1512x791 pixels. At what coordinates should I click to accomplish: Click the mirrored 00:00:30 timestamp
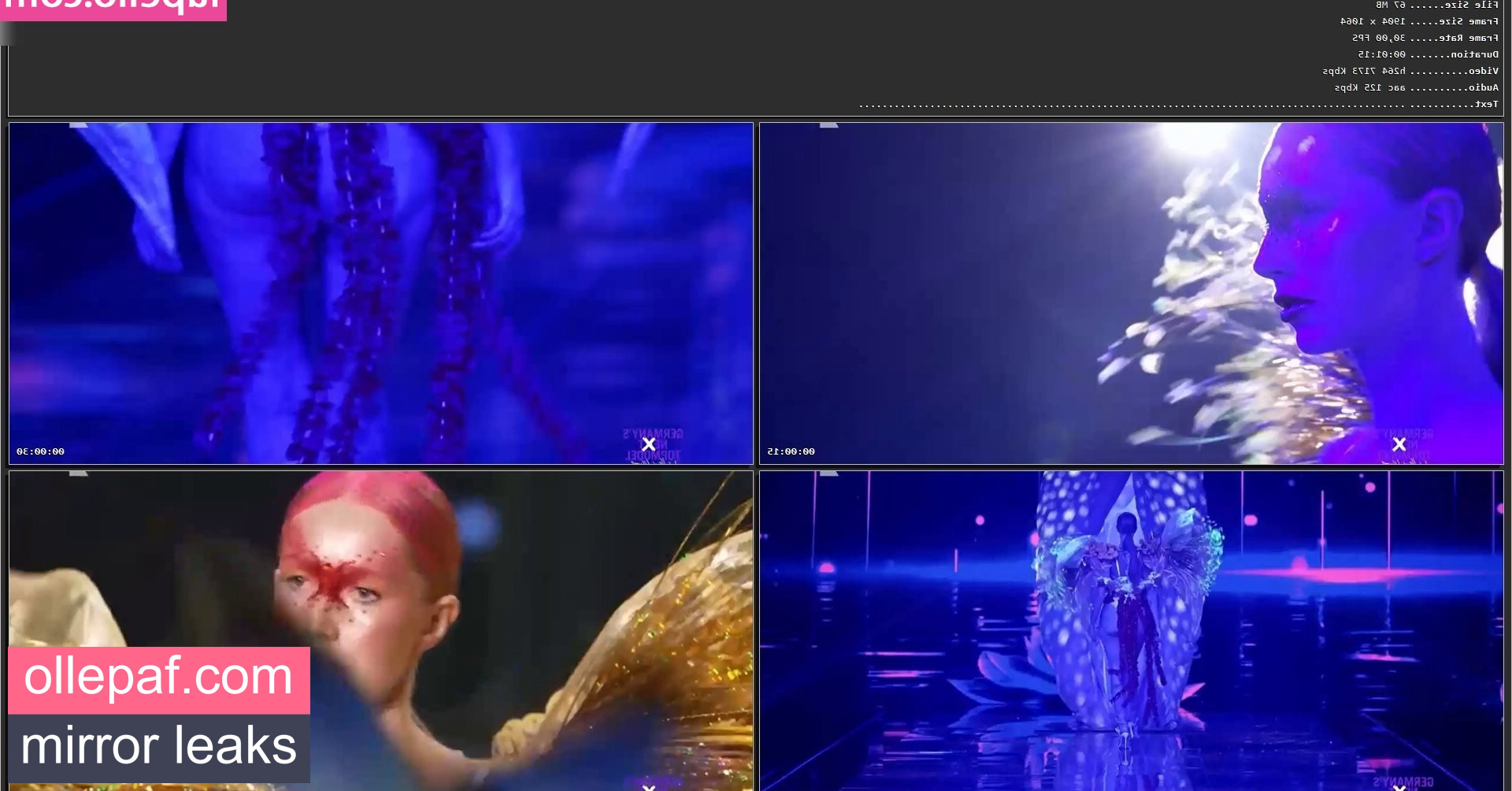pyautogui.click(x=40, y=451)
